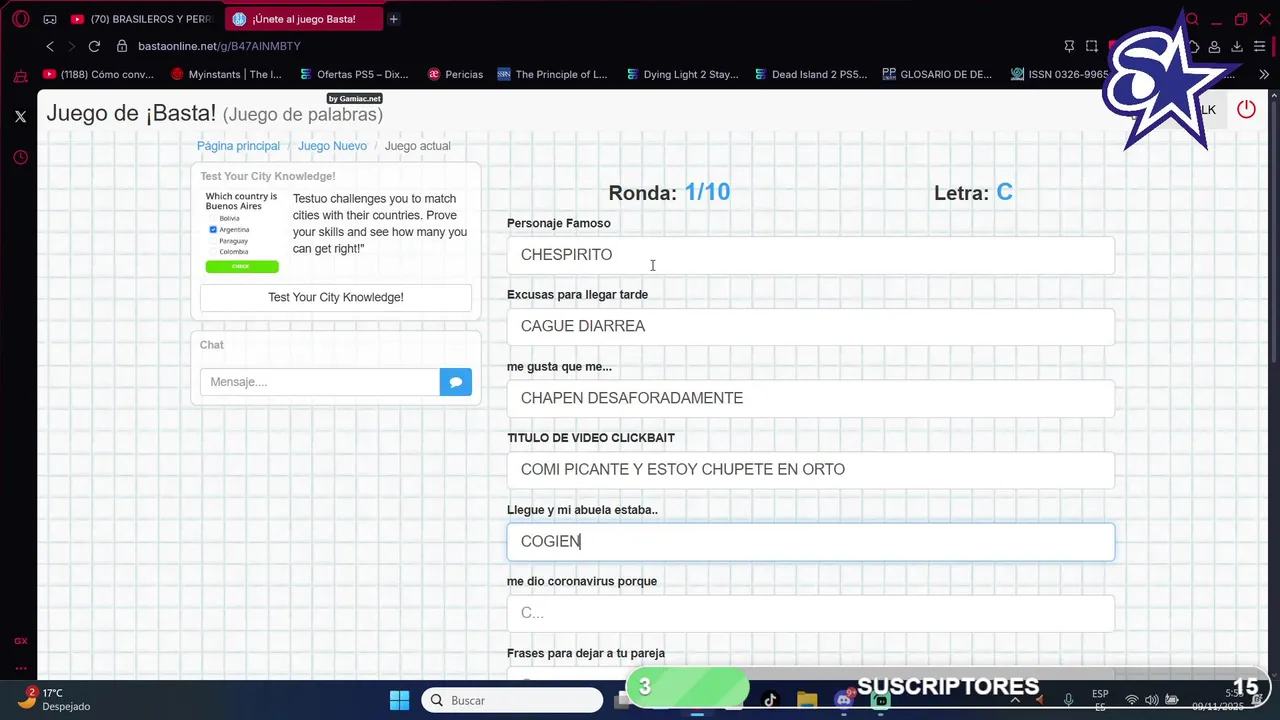Image resolution: width=1280 pixels, height=720 pixels.
Task: Send the chat message with blue button
Action: pyautogui.click(x=456, y=382)
